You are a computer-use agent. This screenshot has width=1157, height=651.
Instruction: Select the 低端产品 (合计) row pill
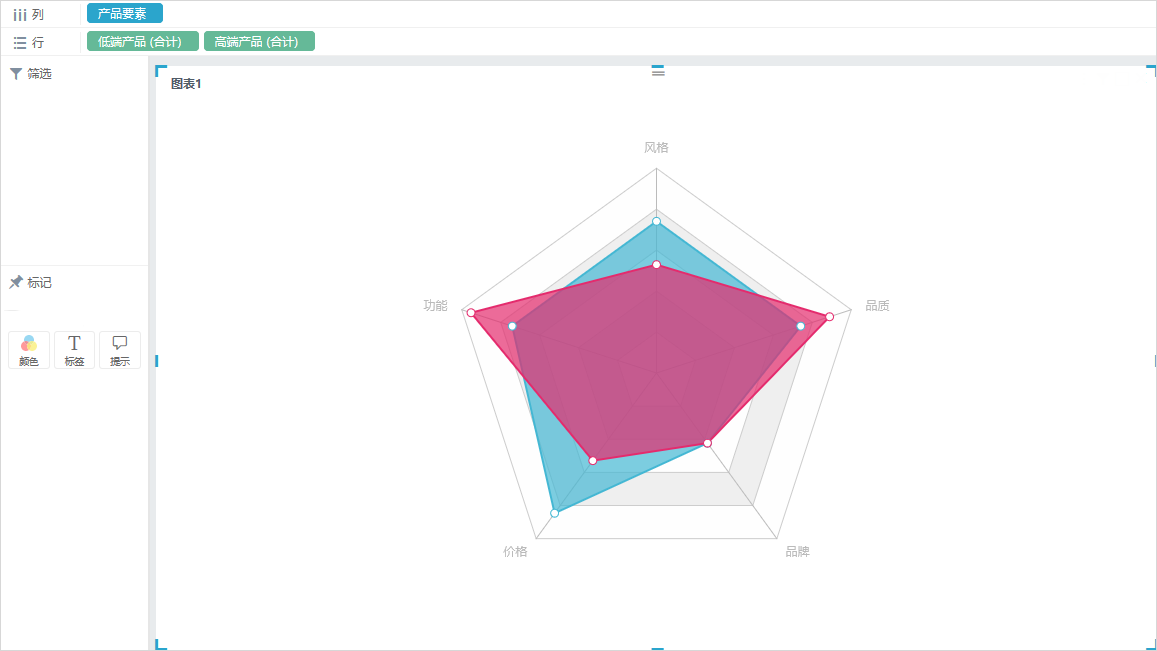pyautogui.click(x=142, y=41)
